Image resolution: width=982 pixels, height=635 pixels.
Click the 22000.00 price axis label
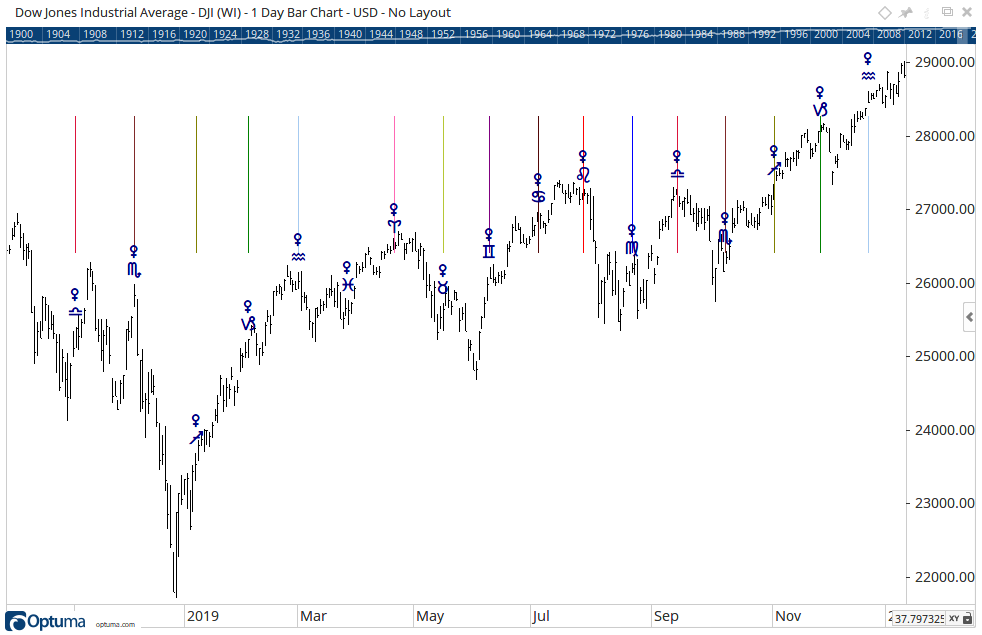point(944,577)
